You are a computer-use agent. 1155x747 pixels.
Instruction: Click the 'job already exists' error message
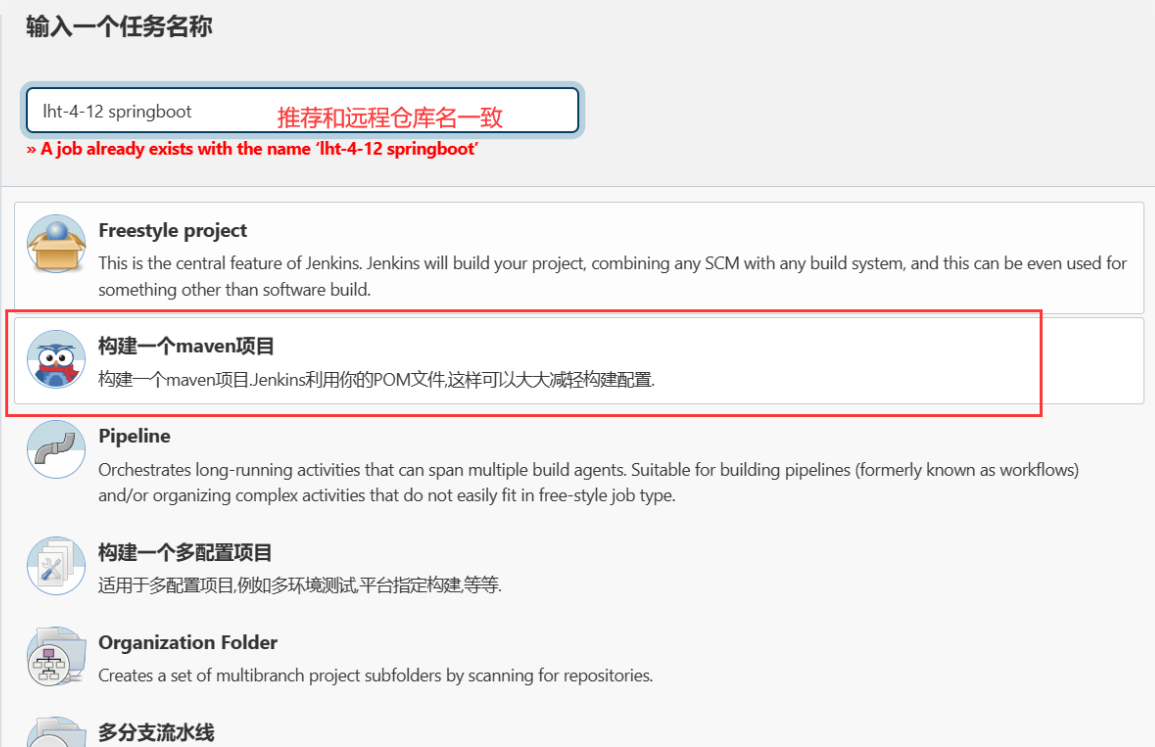pyautogui.click(x=252, y=149)
